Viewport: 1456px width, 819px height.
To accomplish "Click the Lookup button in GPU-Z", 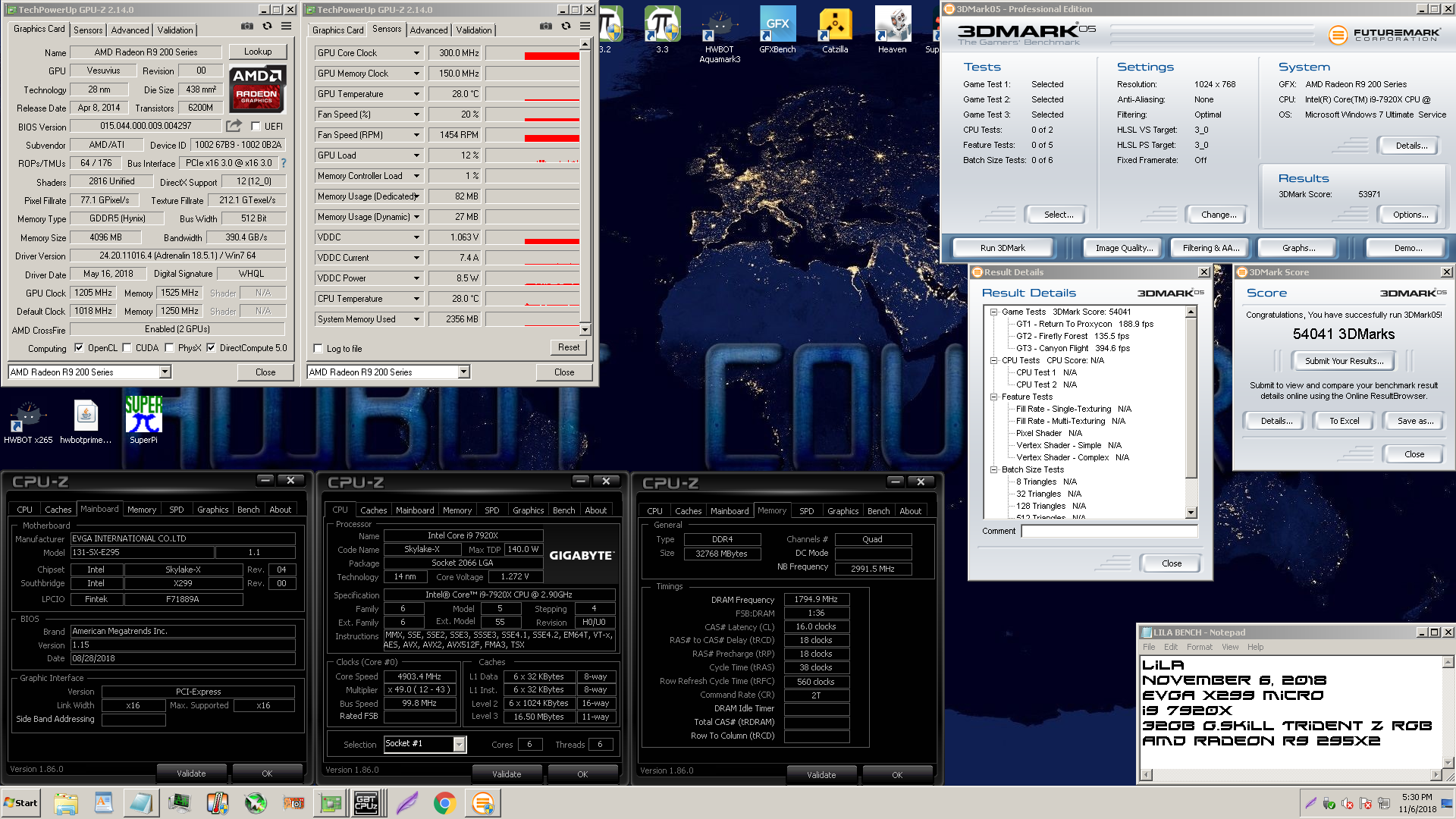I will coord(258,52).
